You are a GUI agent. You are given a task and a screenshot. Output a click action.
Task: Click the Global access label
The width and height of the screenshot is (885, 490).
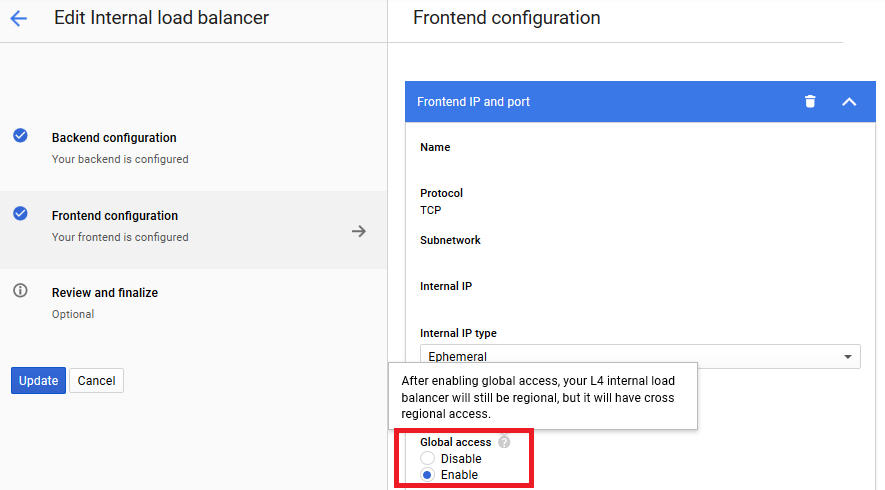(x=456, y=442)
